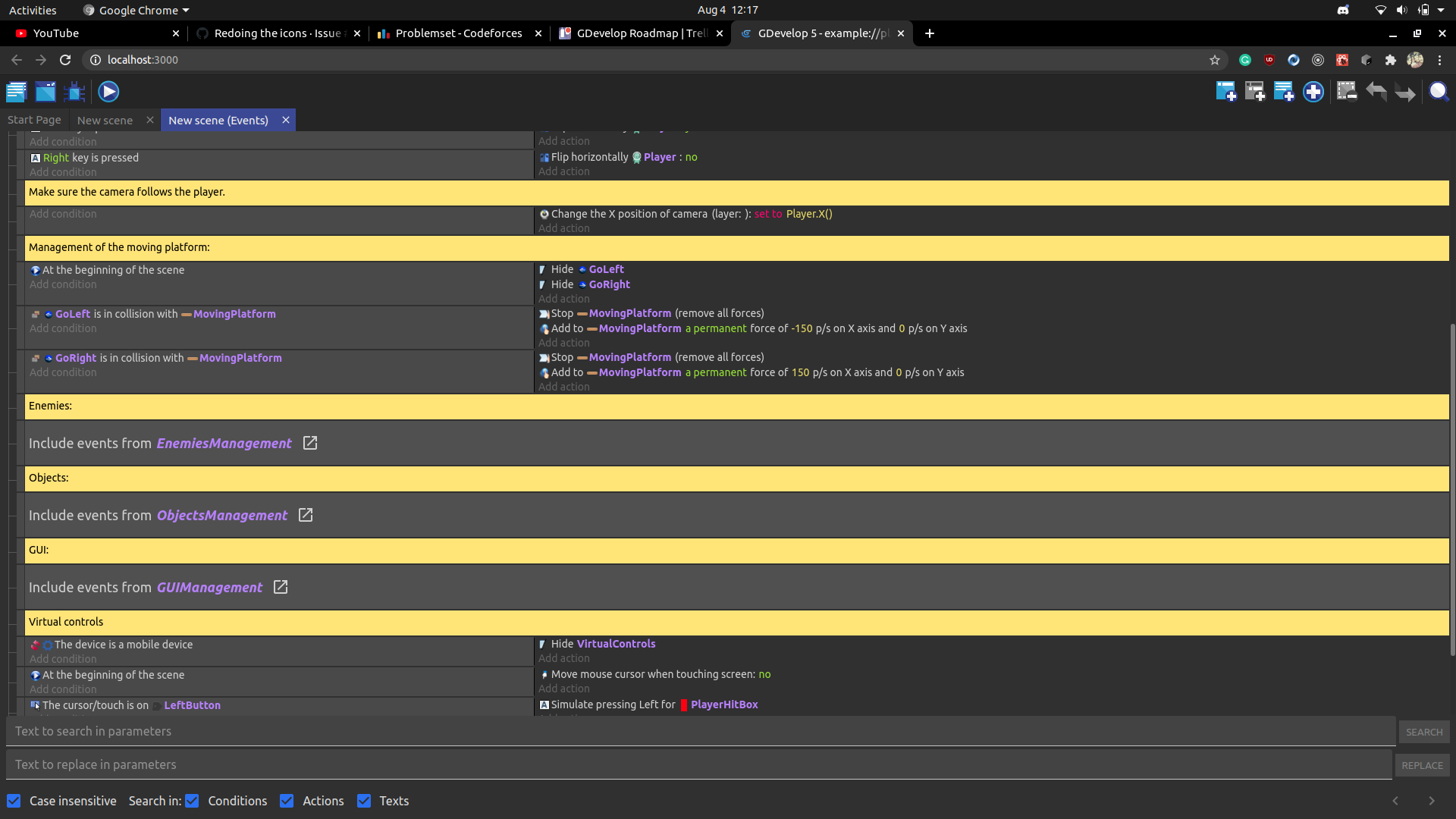The height and width of the screenshot is (819, 1456).
Task: Close the New scene tab
Action: pyautogui.click(x=150, y=120)
